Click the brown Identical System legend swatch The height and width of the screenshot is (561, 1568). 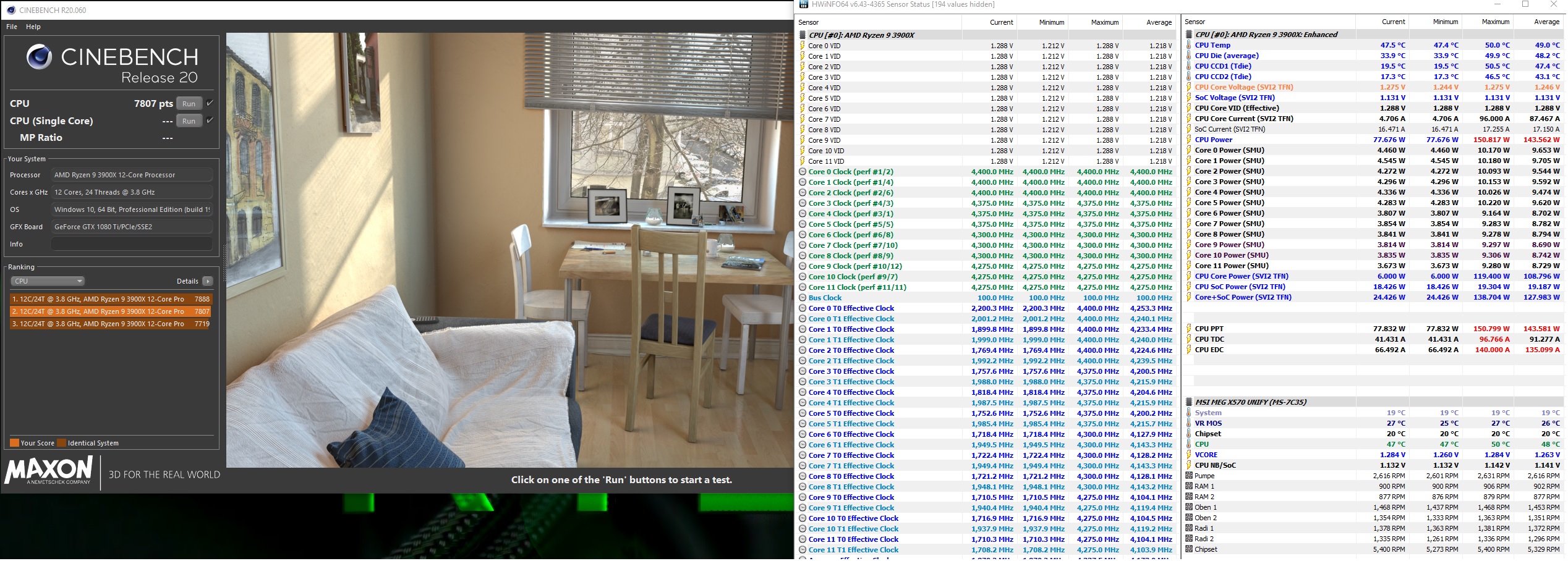tap(61, 443)
